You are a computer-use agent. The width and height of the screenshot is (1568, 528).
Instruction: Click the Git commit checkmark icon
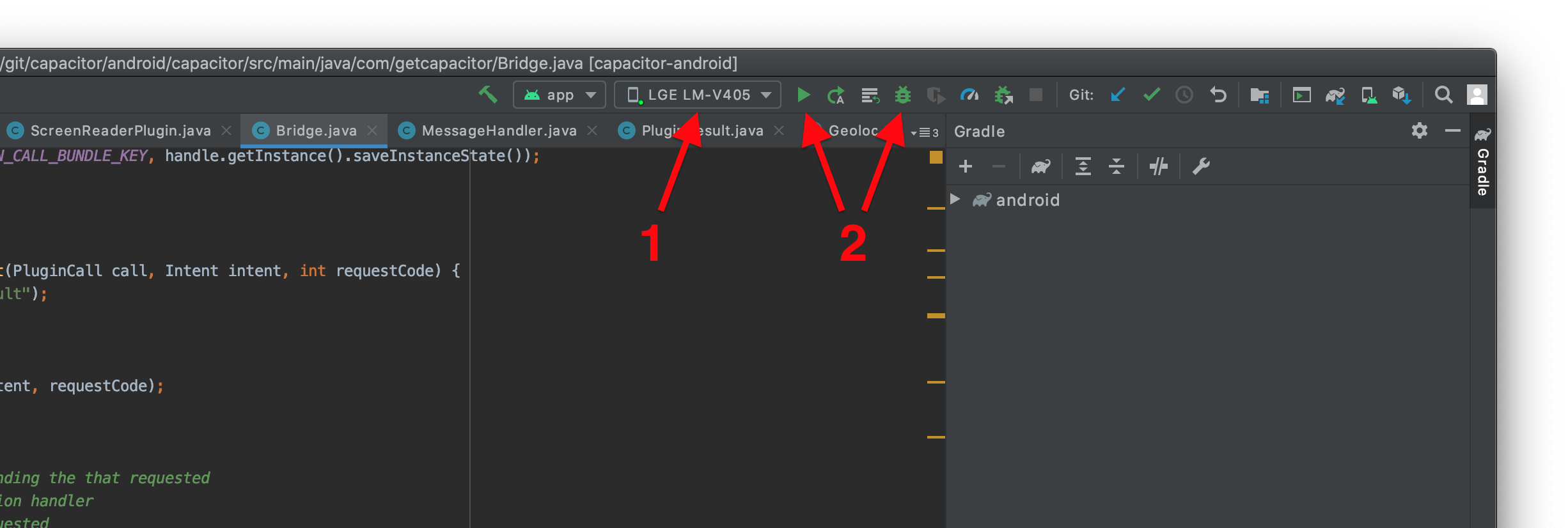point(1151,95)
